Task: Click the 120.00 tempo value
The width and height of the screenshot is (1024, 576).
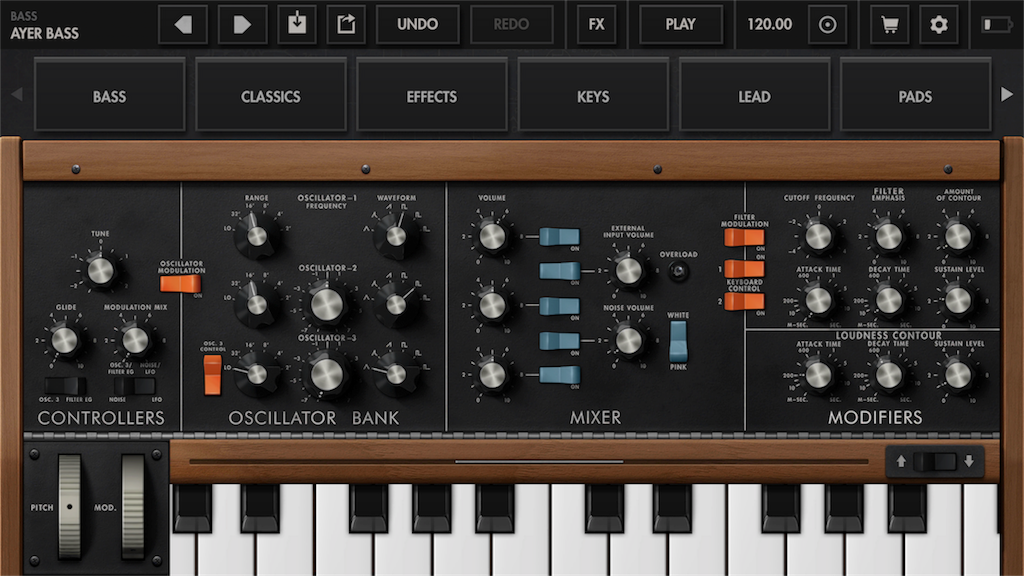Action: coord(769,25)
